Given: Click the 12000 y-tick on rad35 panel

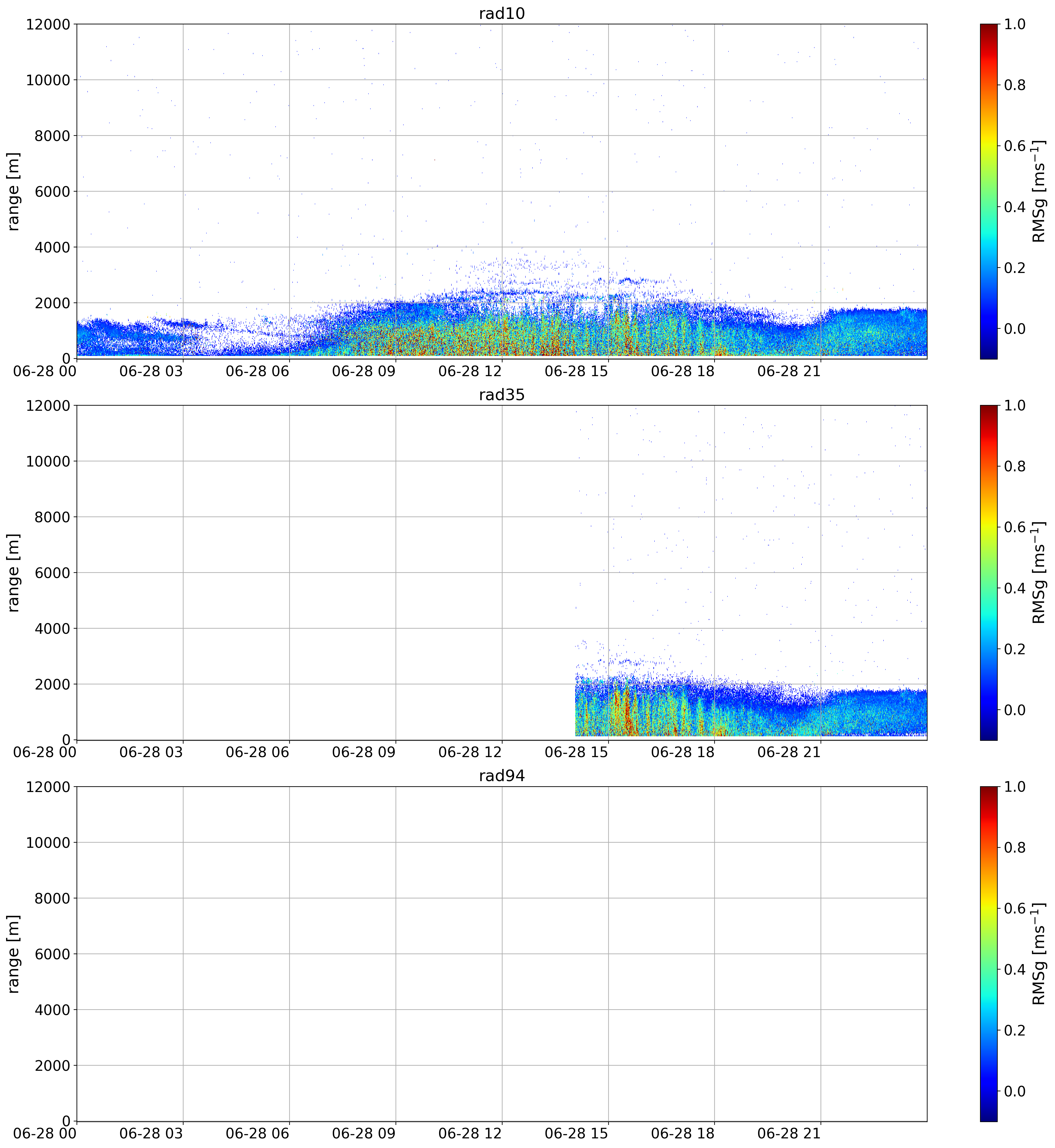Looking at the screenshot, I should [48, 405].
